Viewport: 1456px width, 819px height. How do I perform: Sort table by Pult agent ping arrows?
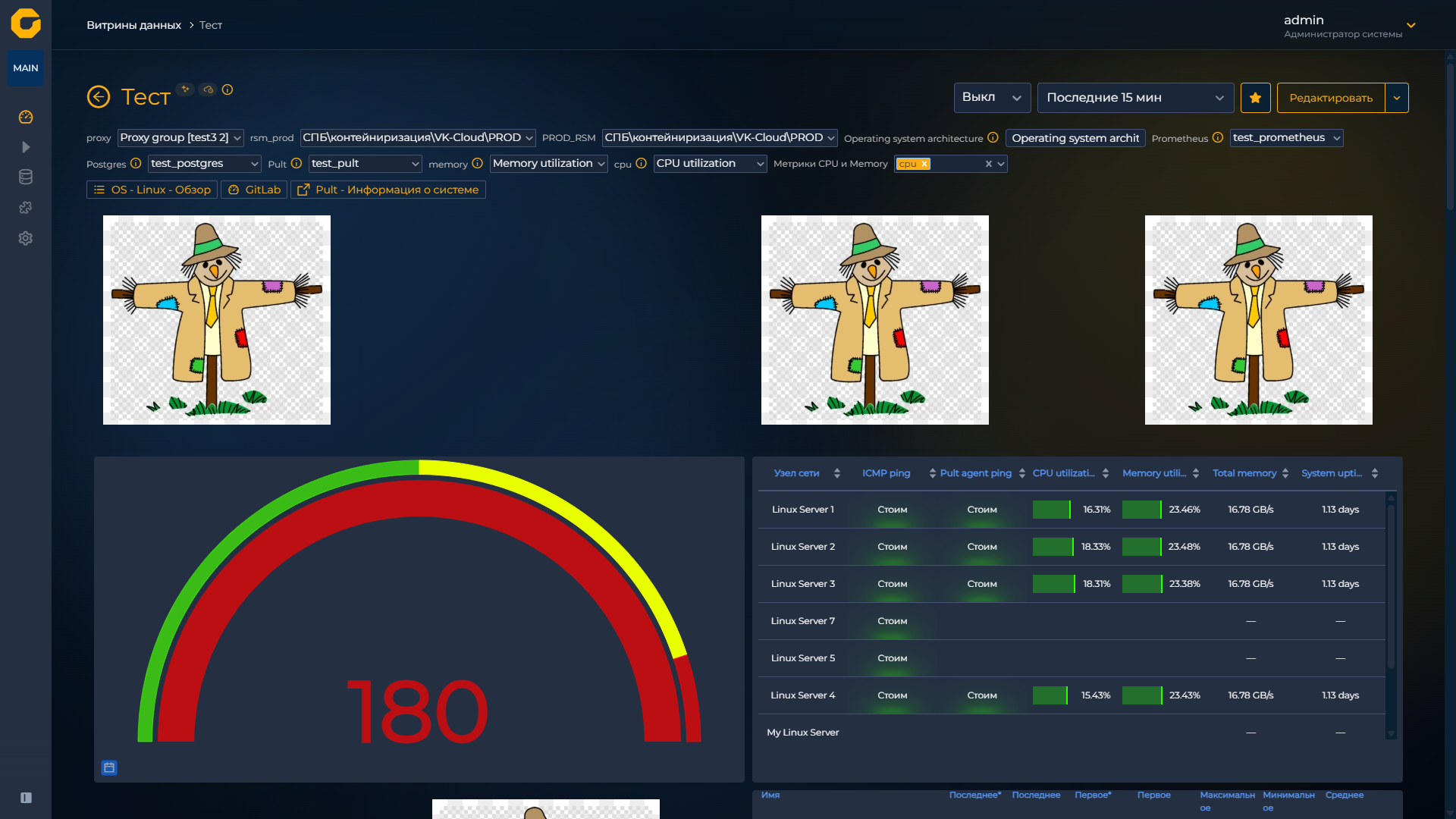(1022, 473)
